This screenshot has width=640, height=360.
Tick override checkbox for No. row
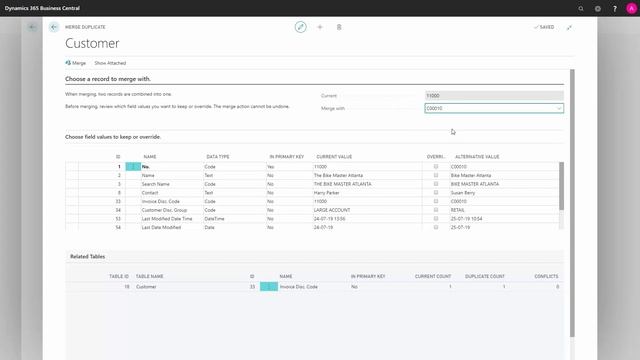click(436, 167)
